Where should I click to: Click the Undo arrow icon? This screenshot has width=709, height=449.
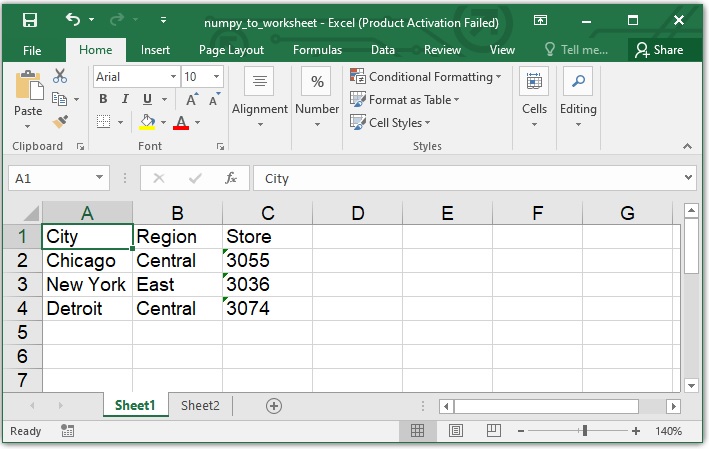(73, 20)
